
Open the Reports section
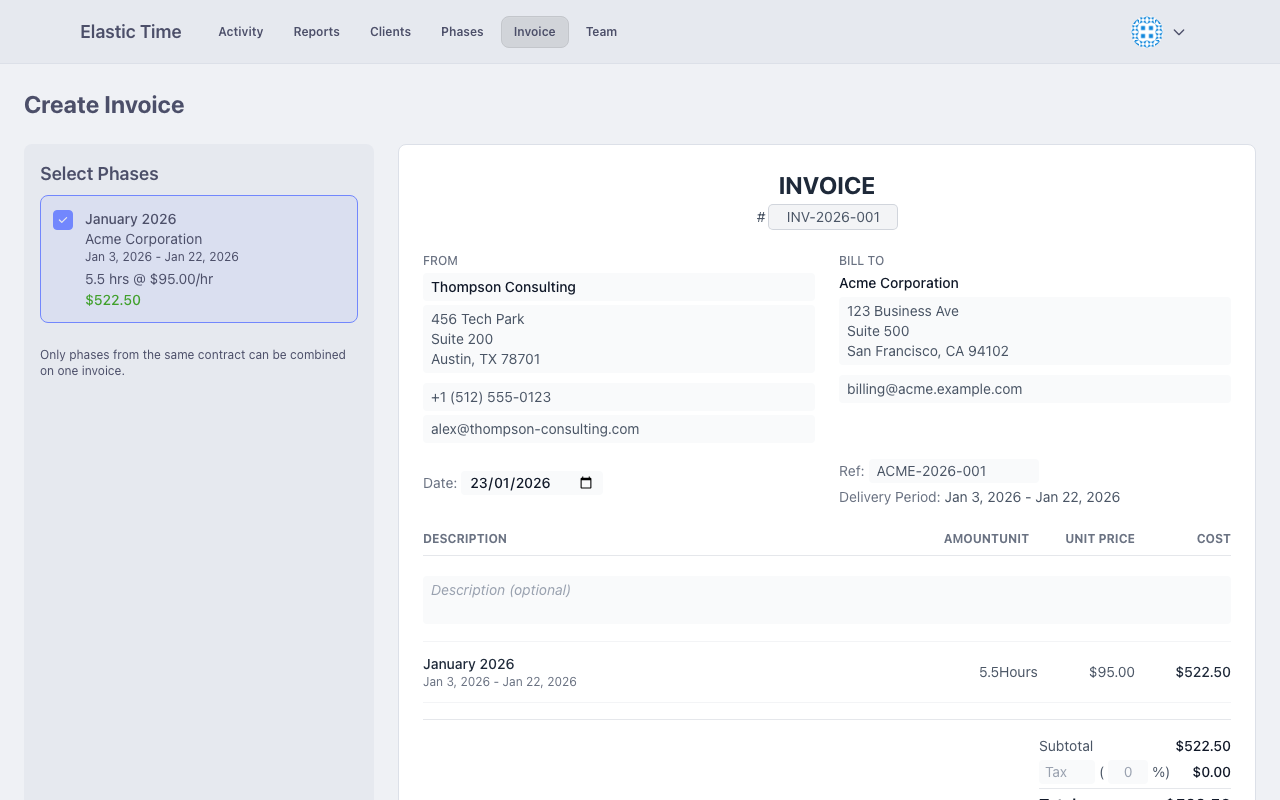click(x=316, y=31)
